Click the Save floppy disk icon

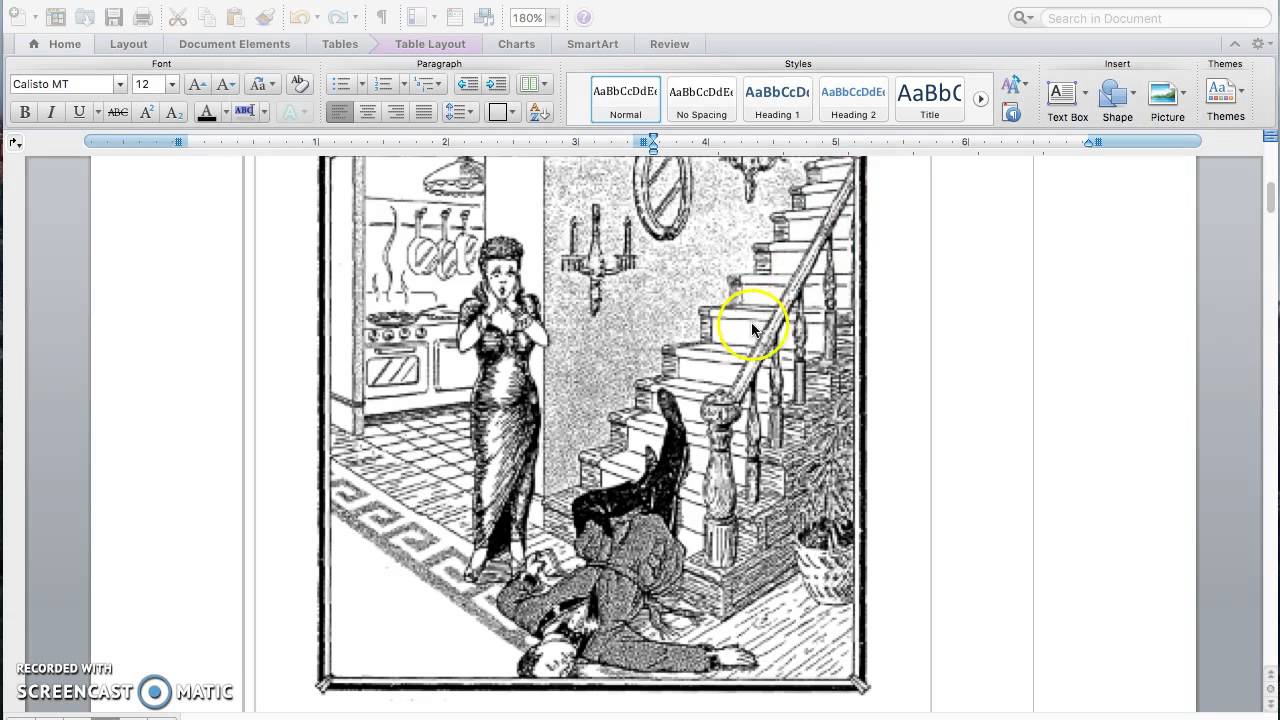[x=114, y=17]
